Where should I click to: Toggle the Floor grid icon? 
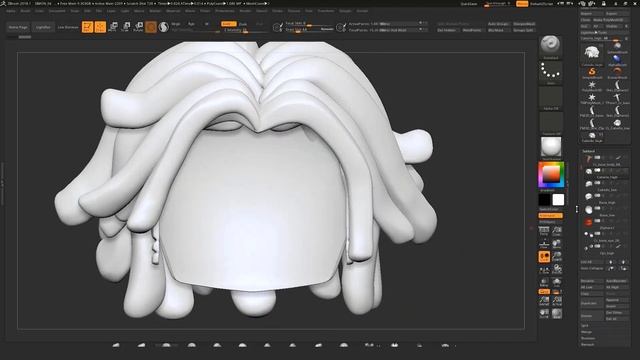[x=544, y=244]
